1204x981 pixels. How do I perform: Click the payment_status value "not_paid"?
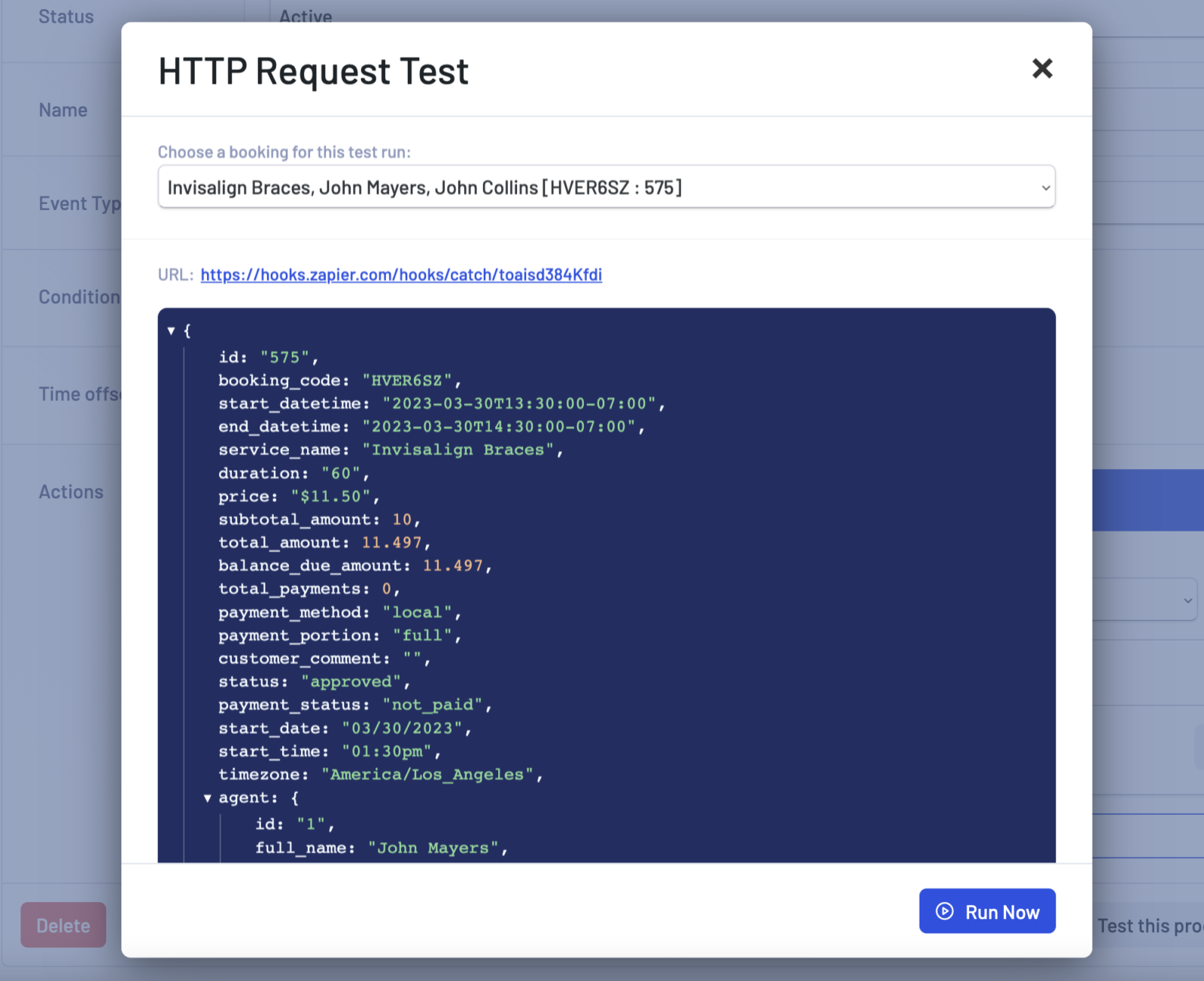click(x=433, y=705)
